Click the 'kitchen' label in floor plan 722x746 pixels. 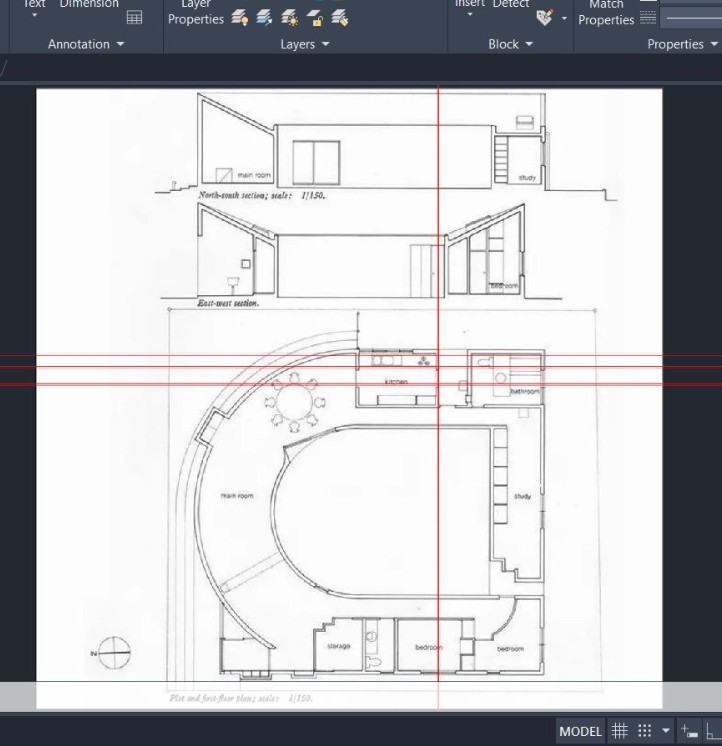coord(396,382)
